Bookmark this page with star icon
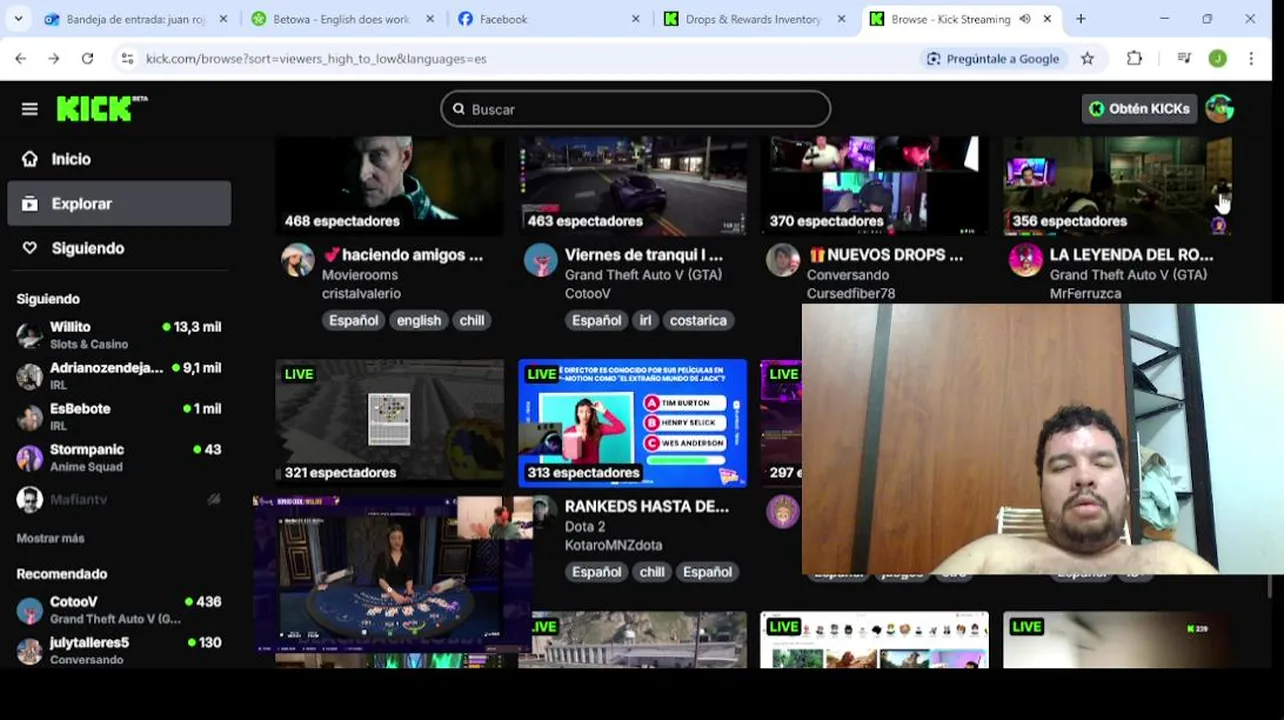The height and width of the screenshot is (720, 1284). (1087, 59)
